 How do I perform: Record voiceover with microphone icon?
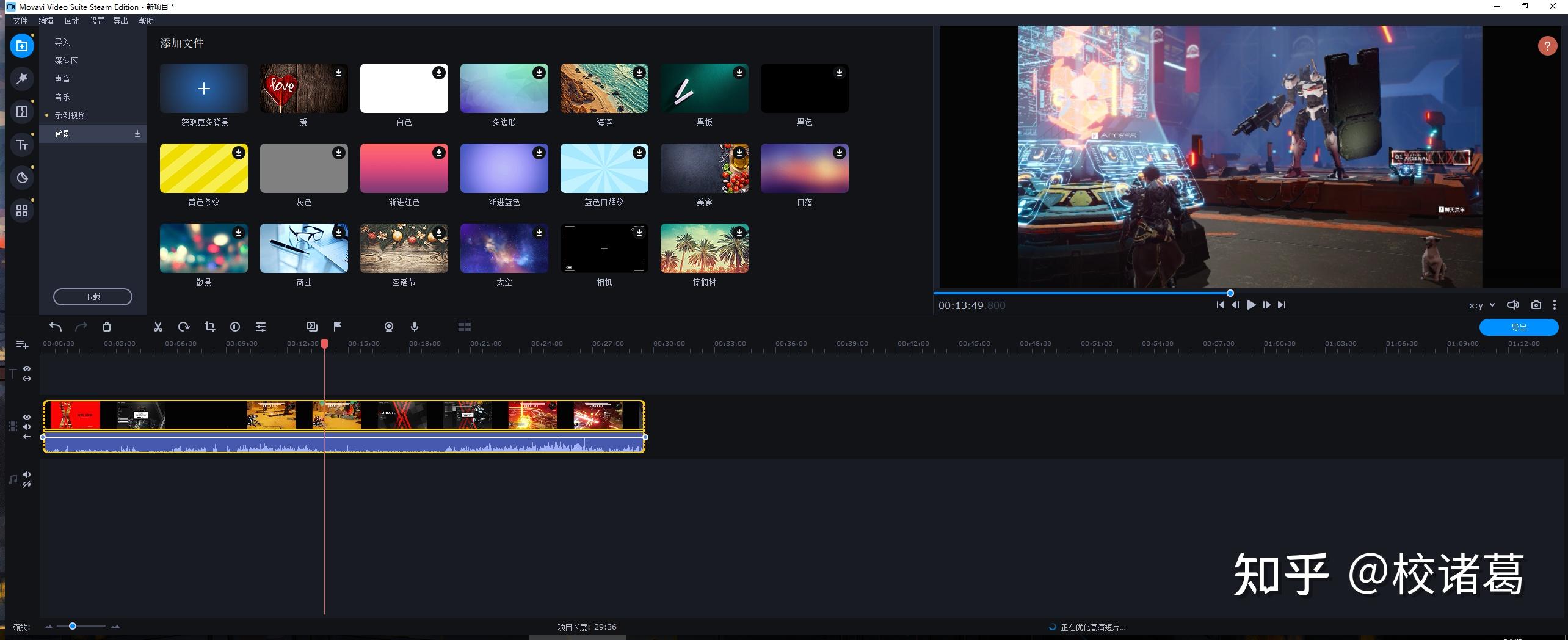point(415,327)
